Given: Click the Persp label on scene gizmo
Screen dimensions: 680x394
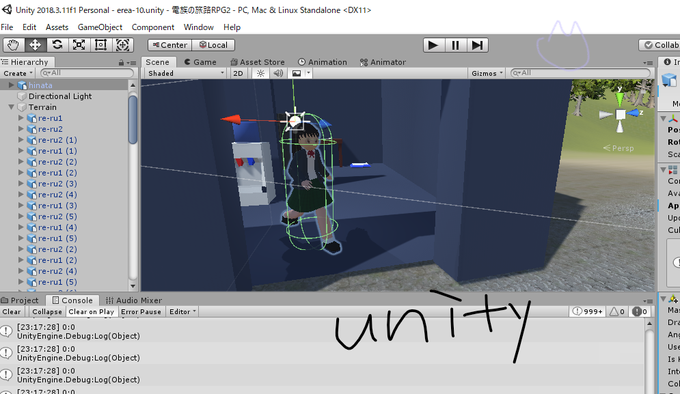Looking at the screenshot, I should [618, 148].
